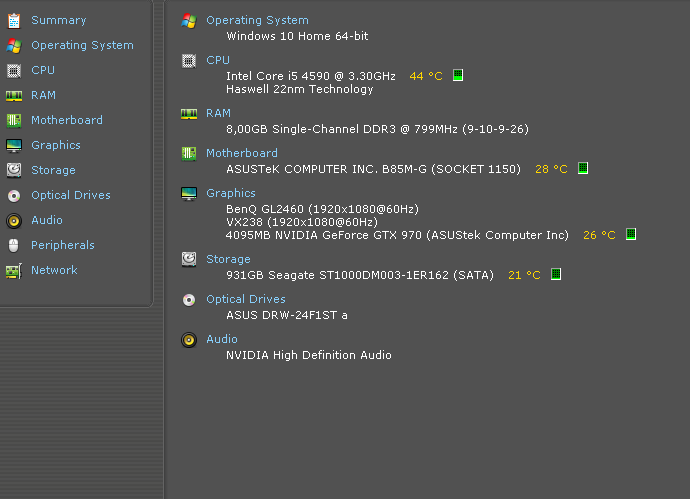Go to the RAM sidebar section
690x499 pixels.
(44, 95)
